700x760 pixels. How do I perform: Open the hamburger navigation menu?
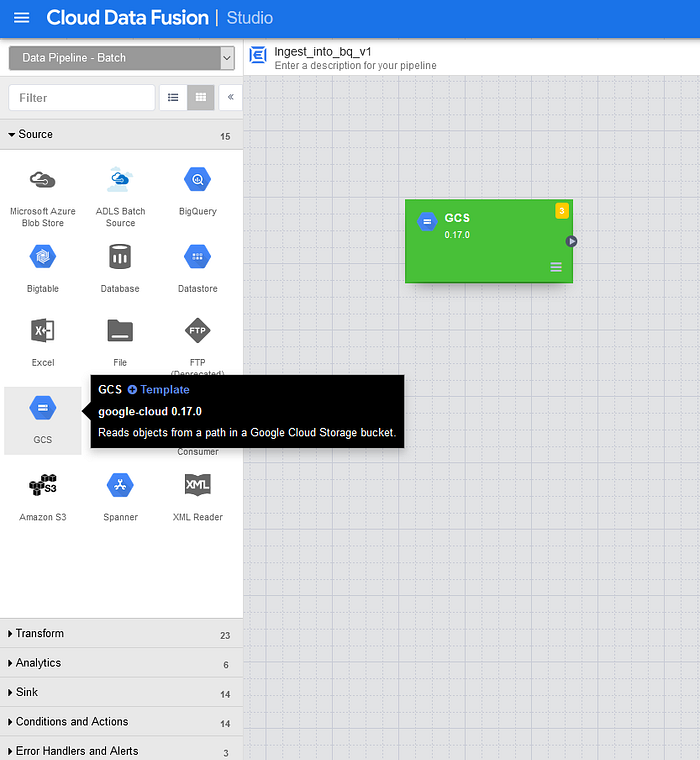click(x=21, y=18)
